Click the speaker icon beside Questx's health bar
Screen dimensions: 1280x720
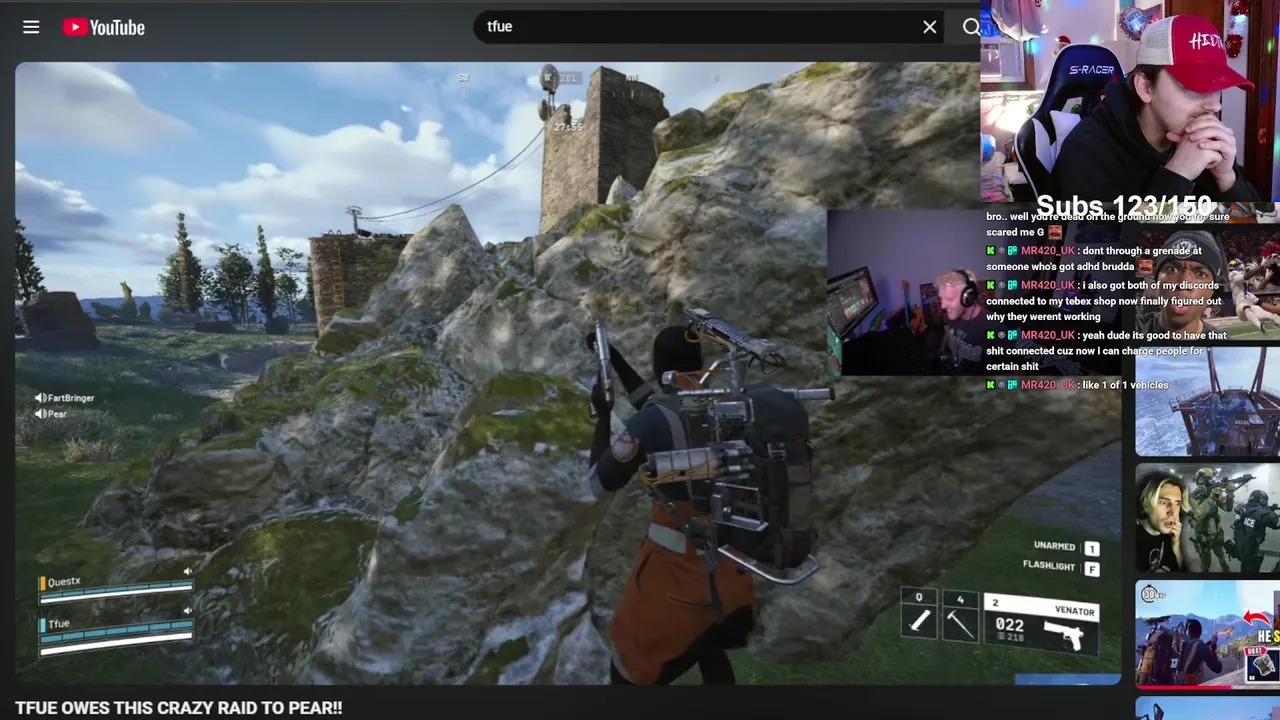click(x=187, y=572)
